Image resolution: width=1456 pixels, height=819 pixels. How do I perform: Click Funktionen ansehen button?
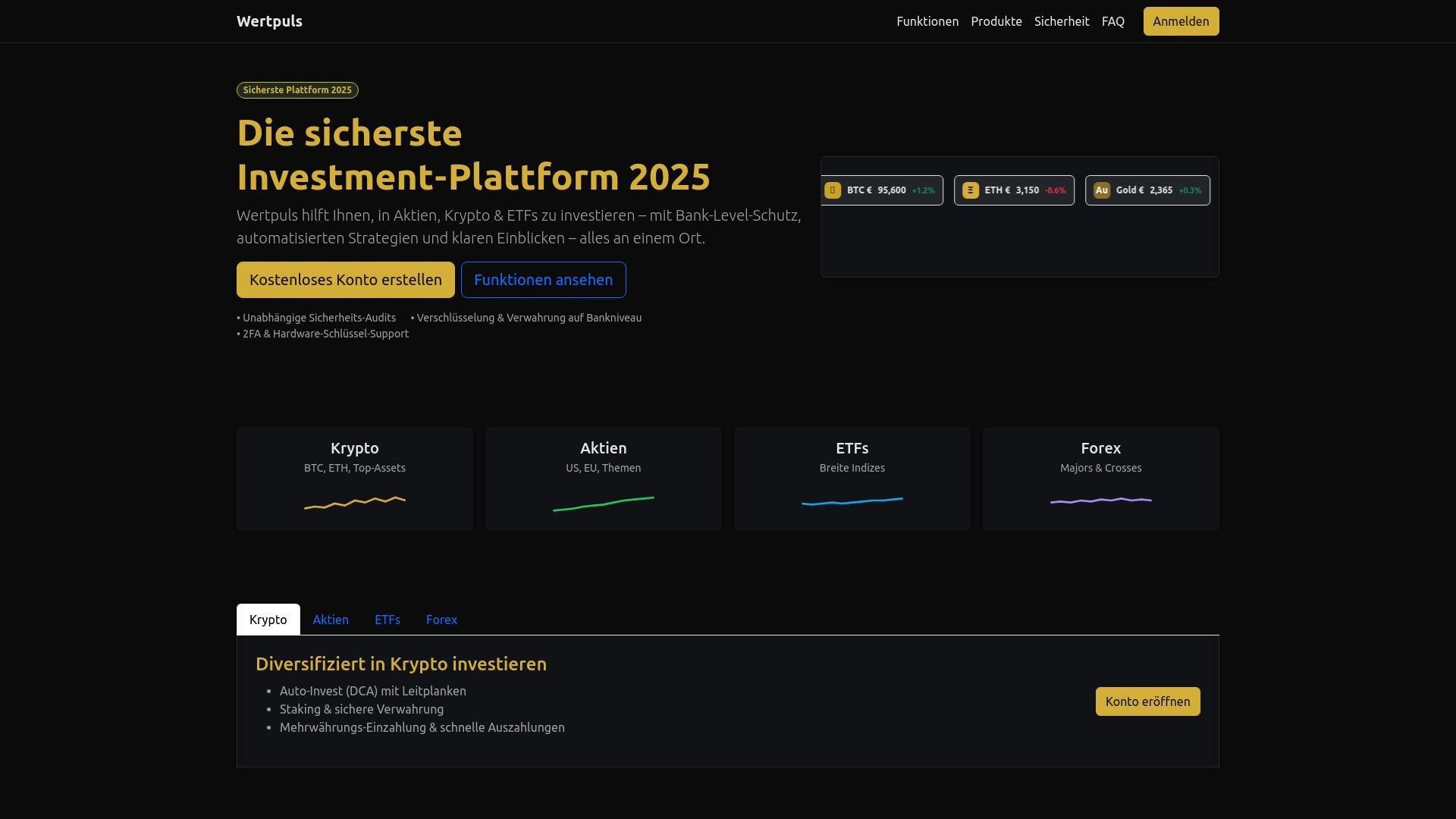coord(543,280)
